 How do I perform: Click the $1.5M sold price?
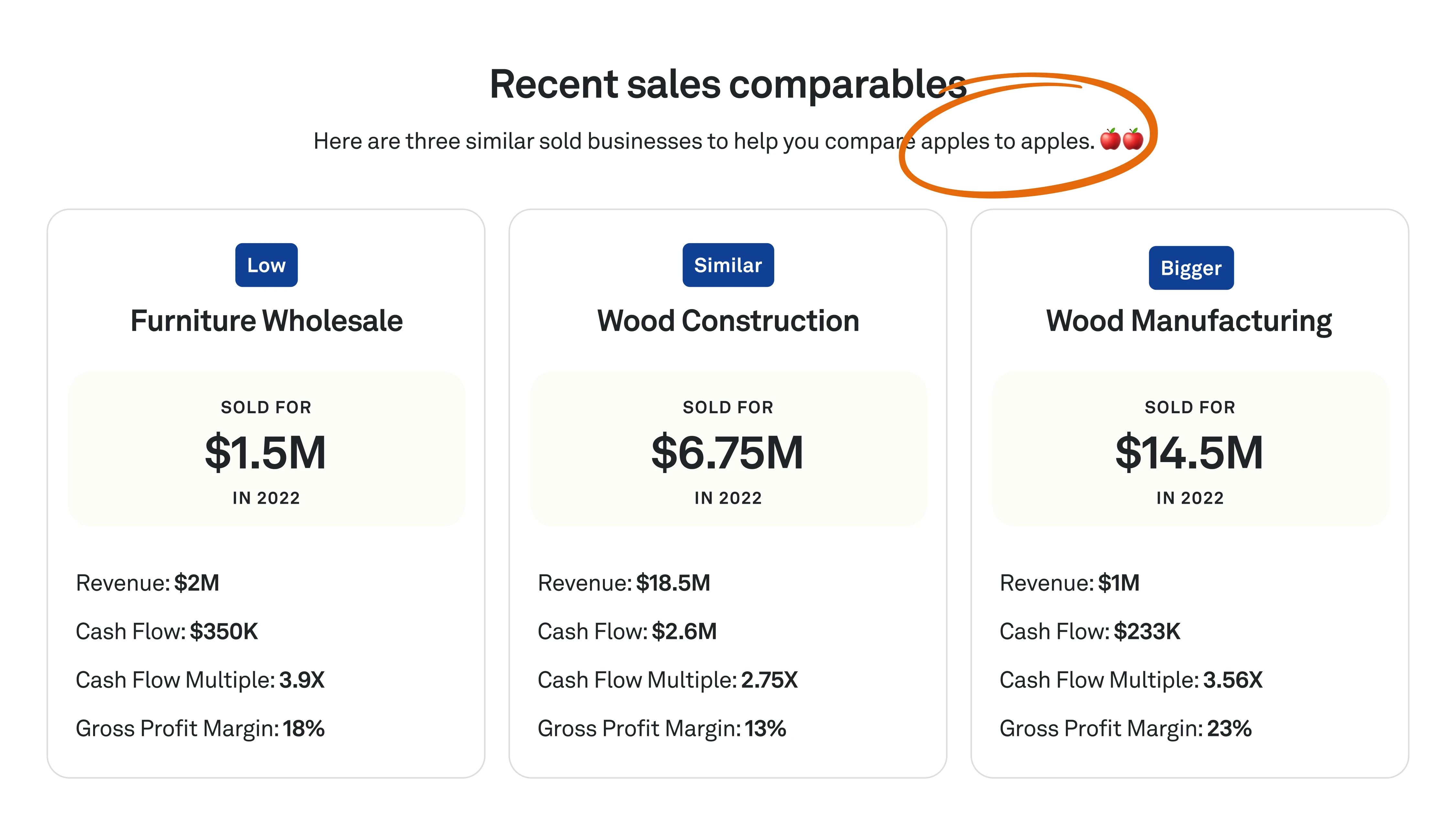tap(266, 452)
